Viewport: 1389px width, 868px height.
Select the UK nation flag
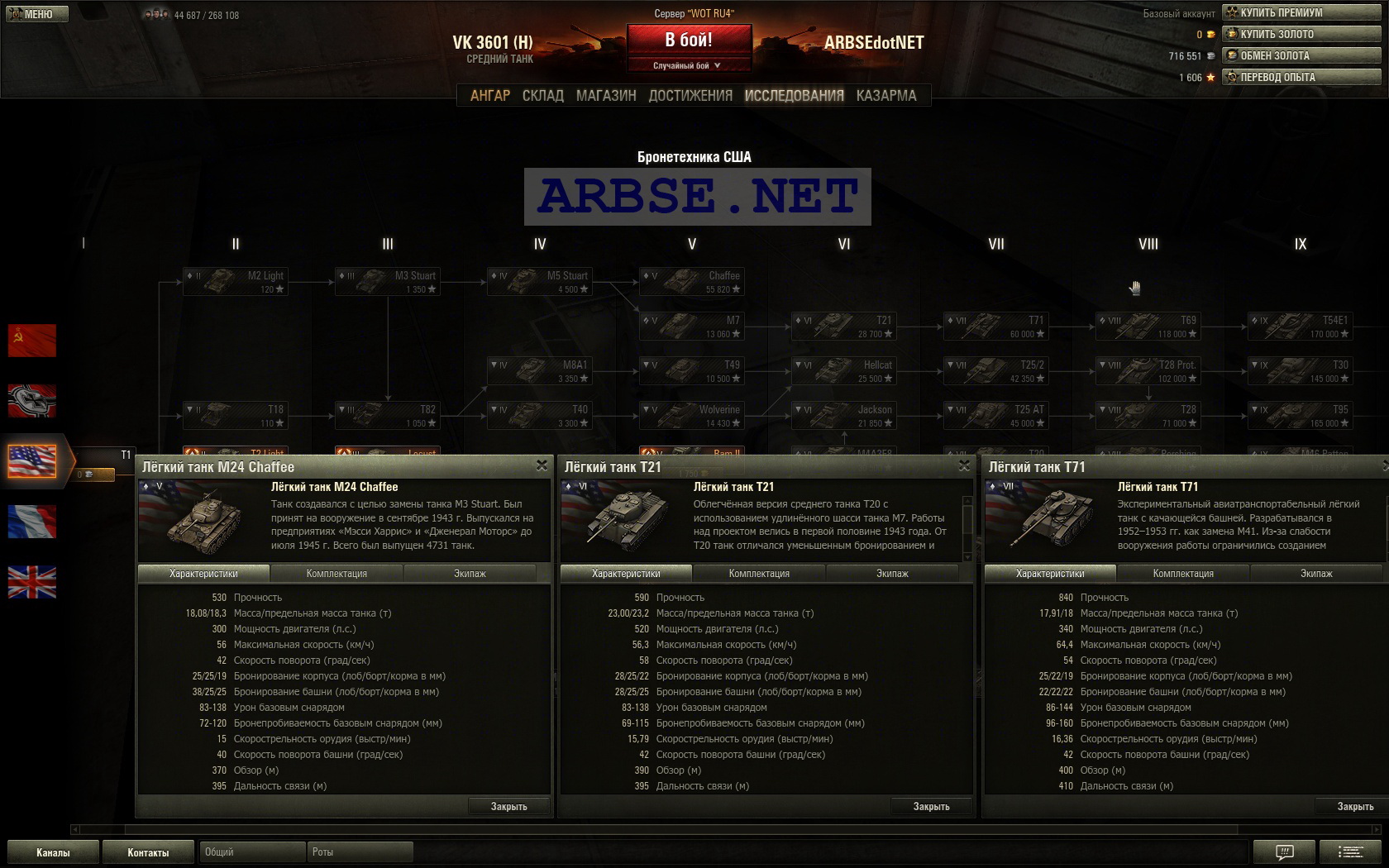(x=32, y=582)
